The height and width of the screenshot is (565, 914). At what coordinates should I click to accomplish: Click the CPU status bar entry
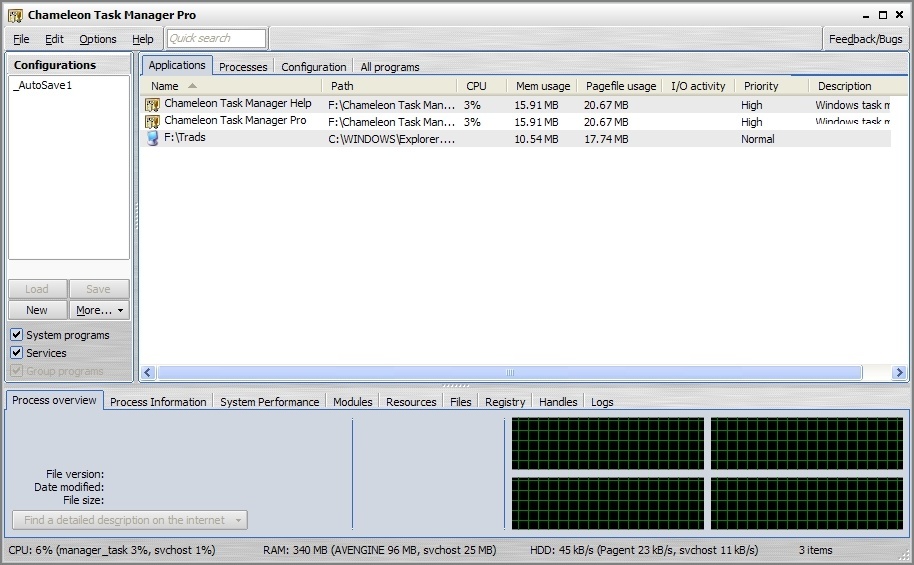click(112, 550)
